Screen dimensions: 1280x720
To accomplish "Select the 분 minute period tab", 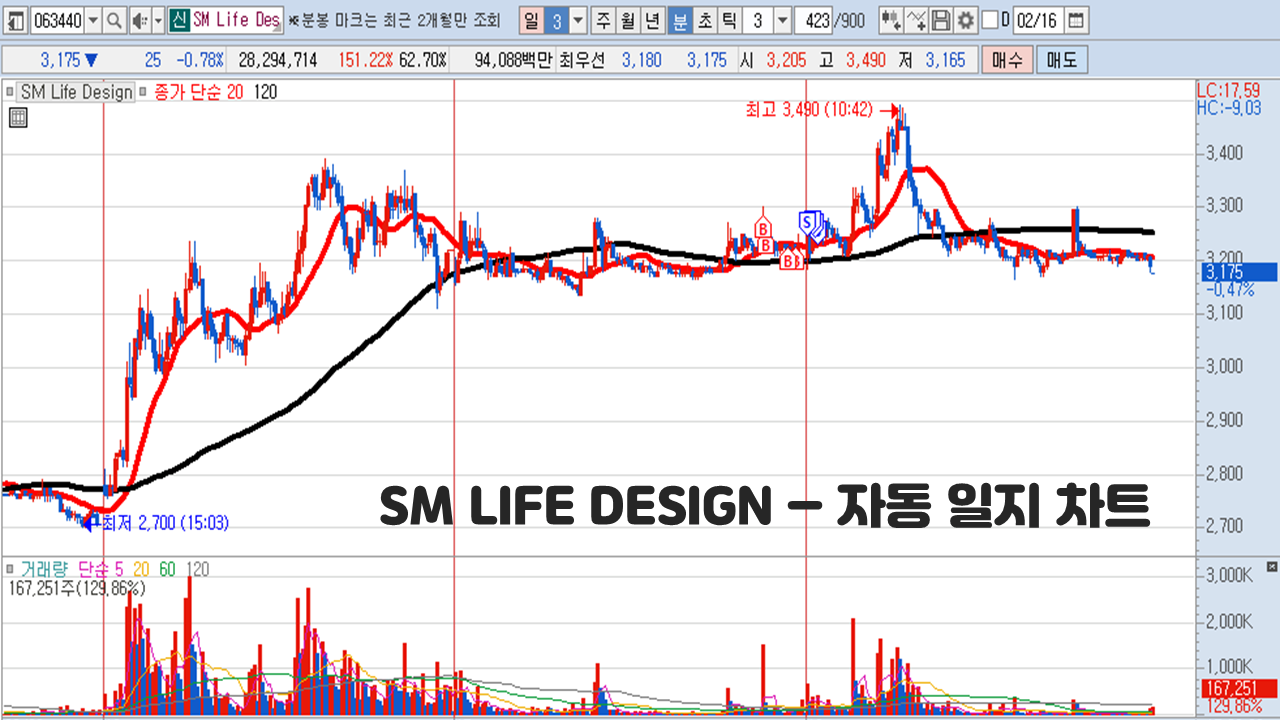I will pyautogui.click(x=680, y=21).
